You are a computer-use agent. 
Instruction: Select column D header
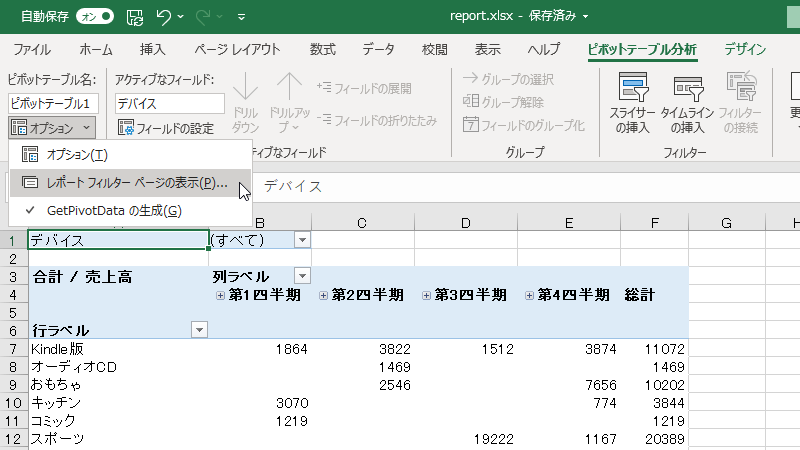[x=465, y=223]
